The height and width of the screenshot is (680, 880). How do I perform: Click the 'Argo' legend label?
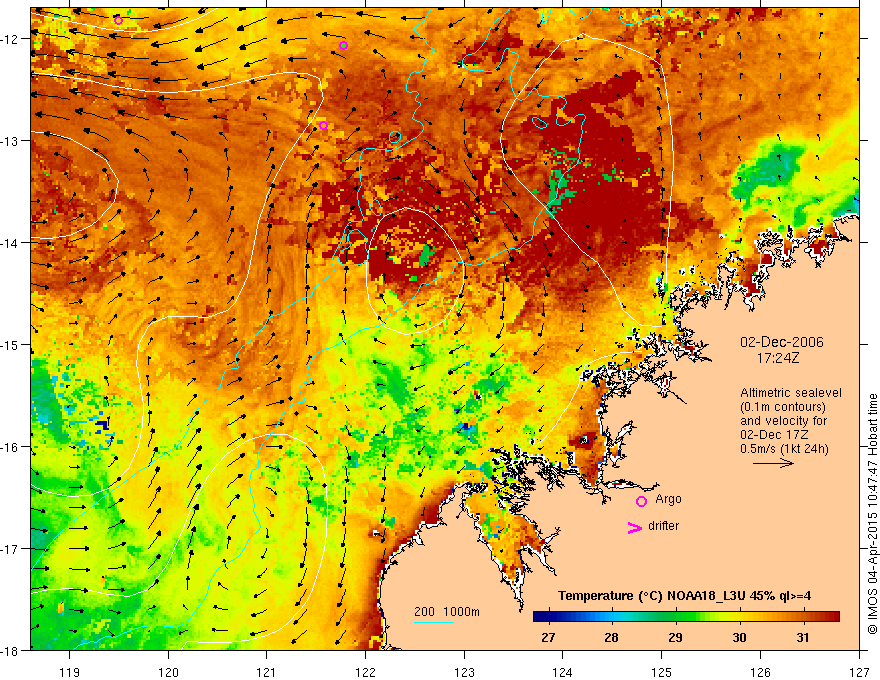668,499
